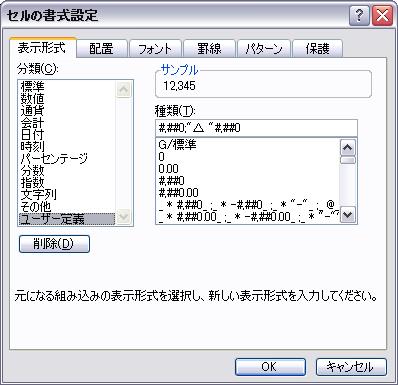Select the last visible #,##0.00 accounting format
398x385 pixels.
tap(247, 217)
